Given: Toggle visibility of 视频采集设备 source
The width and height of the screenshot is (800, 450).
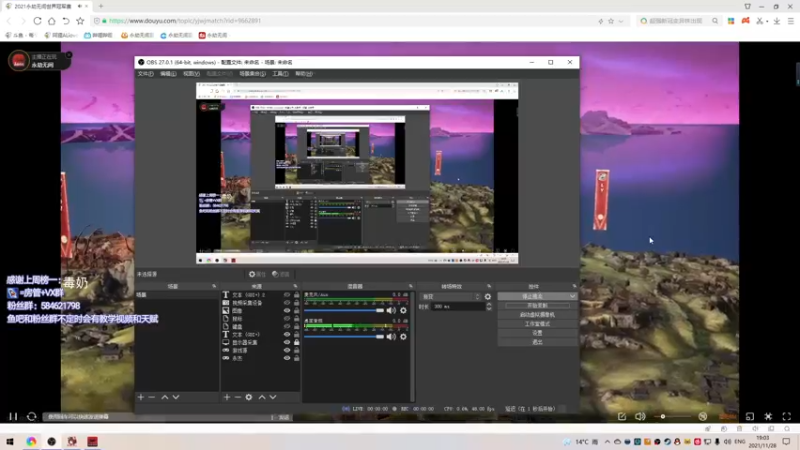Looking at the screenshot, I should tap(287, 303).
